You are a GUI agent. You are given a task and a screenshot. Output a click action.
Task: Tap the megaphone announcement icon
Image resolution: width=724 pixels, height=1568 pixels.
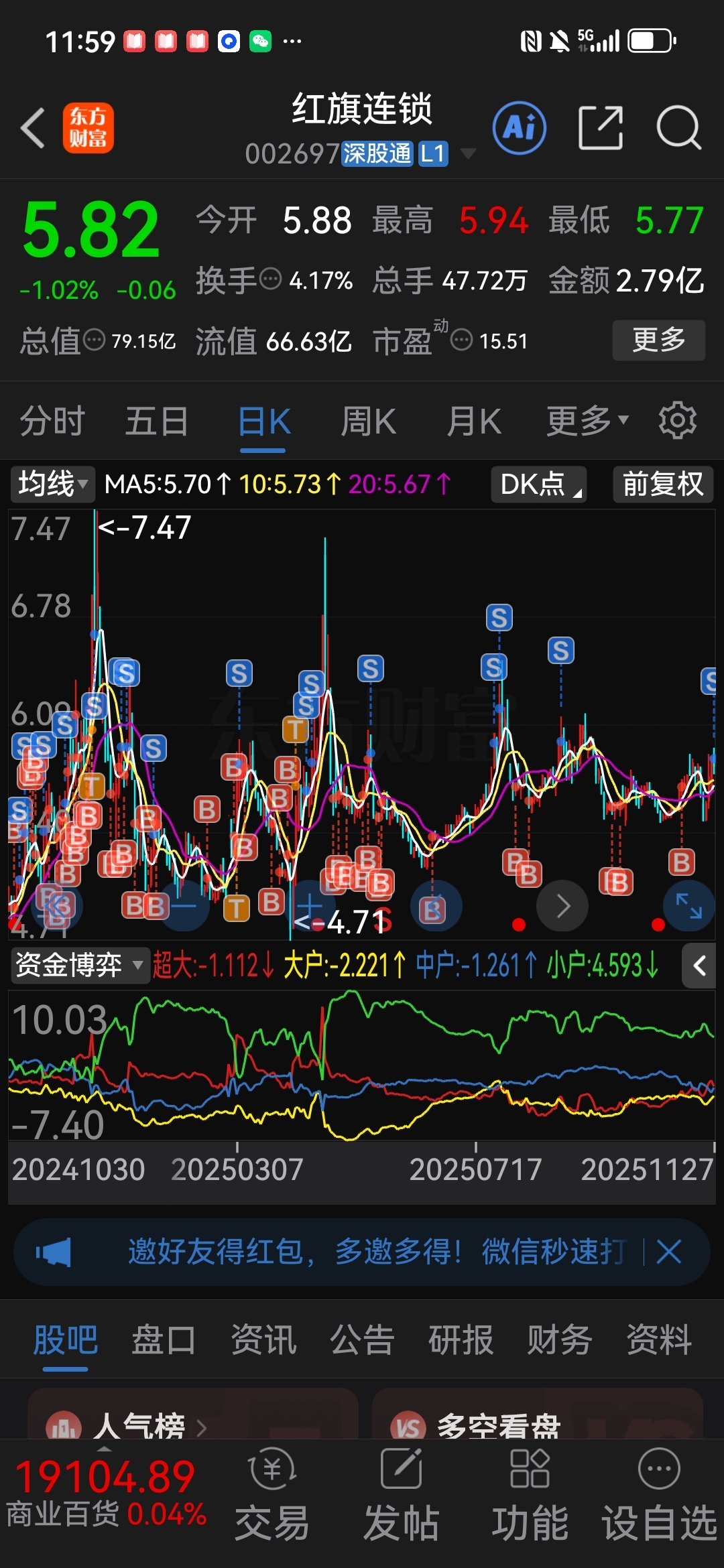point(54,1252)
